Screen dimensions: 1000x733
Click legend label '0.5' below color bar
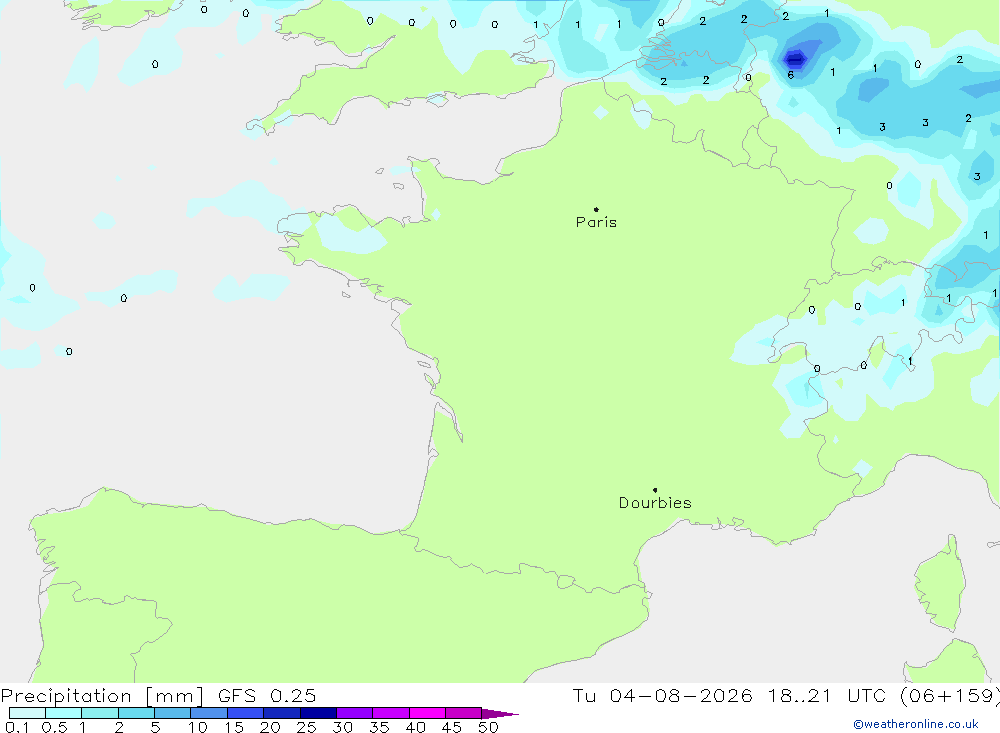pyautogui.click(x=54, y=727)
